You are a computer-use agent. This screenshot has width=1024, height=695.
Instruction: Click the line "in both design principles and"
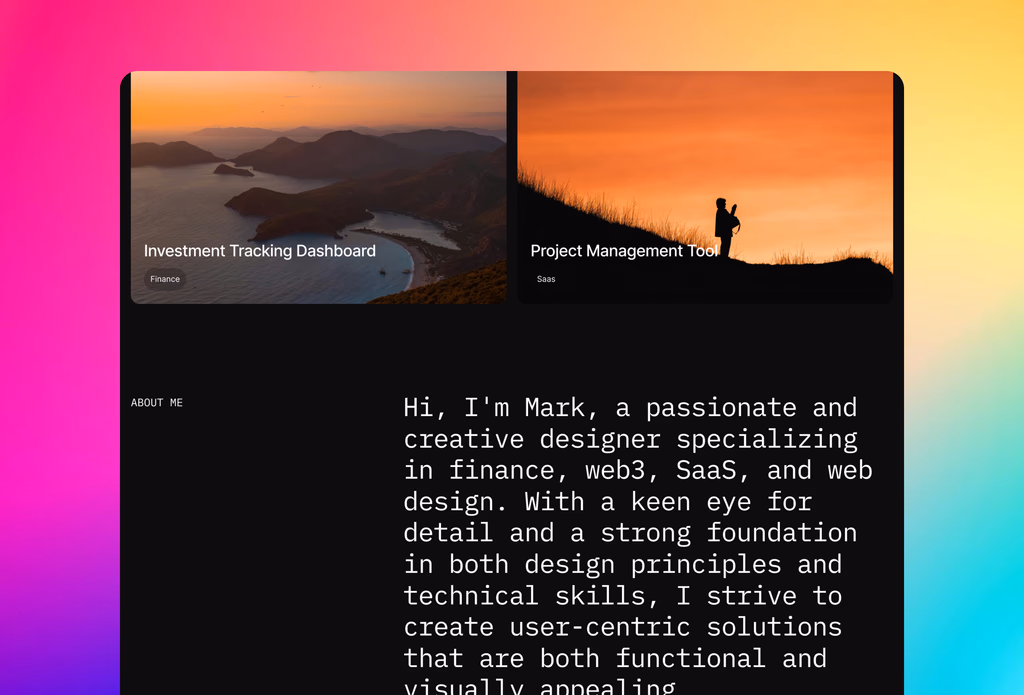(623, 564)
